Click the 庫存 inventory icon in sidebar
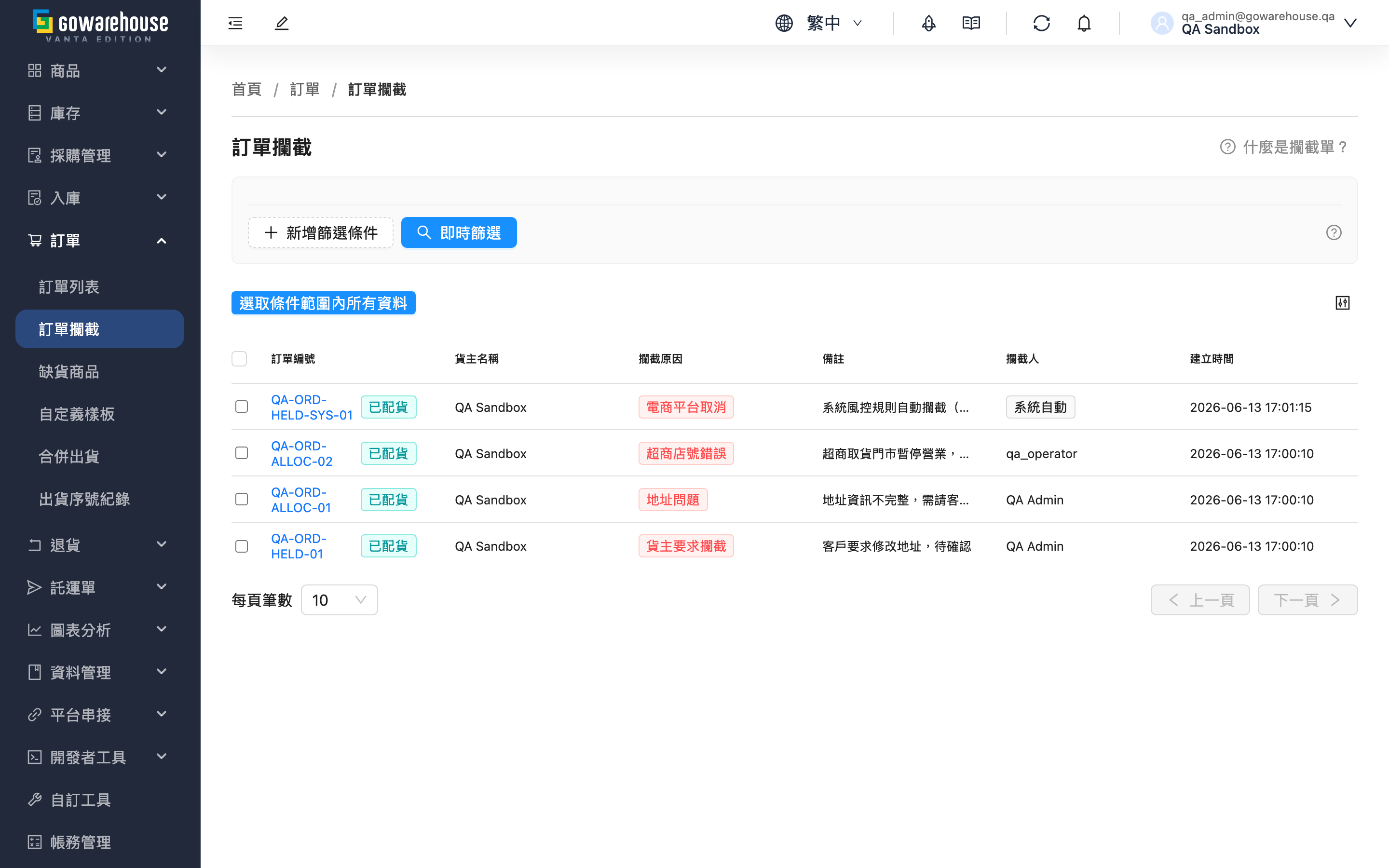Image resolution: width=1389 pixels, height=868 pixels. [34, 112]
